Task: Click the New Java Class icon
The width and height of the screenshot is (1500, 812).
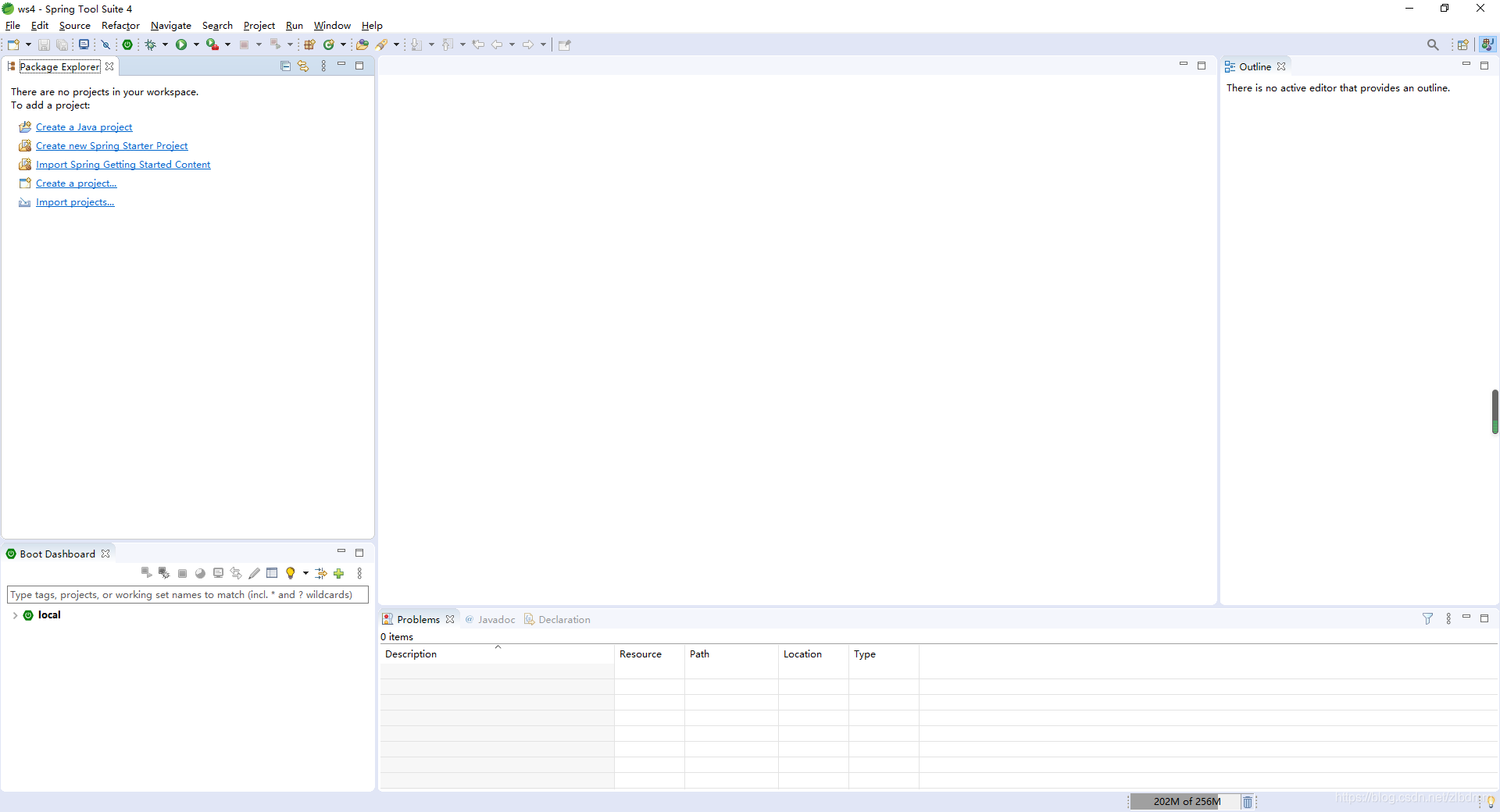Action: 329,45
